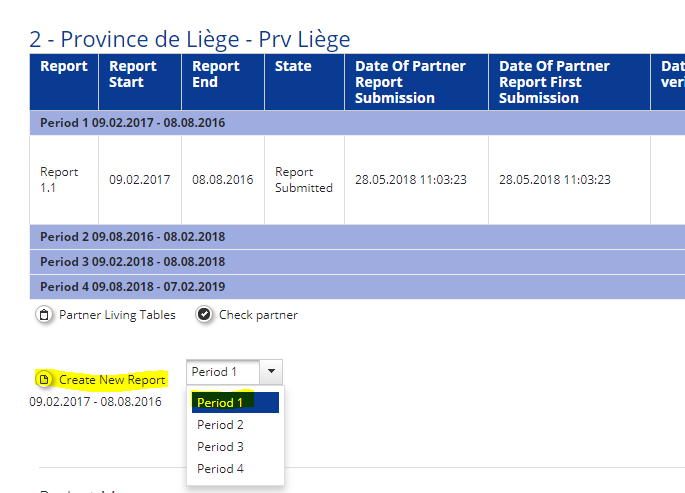
Task: Expand Period 4 09.08.2018 - 07.02.2019 row
Action: pyautogui.click(x=132, y=287)
